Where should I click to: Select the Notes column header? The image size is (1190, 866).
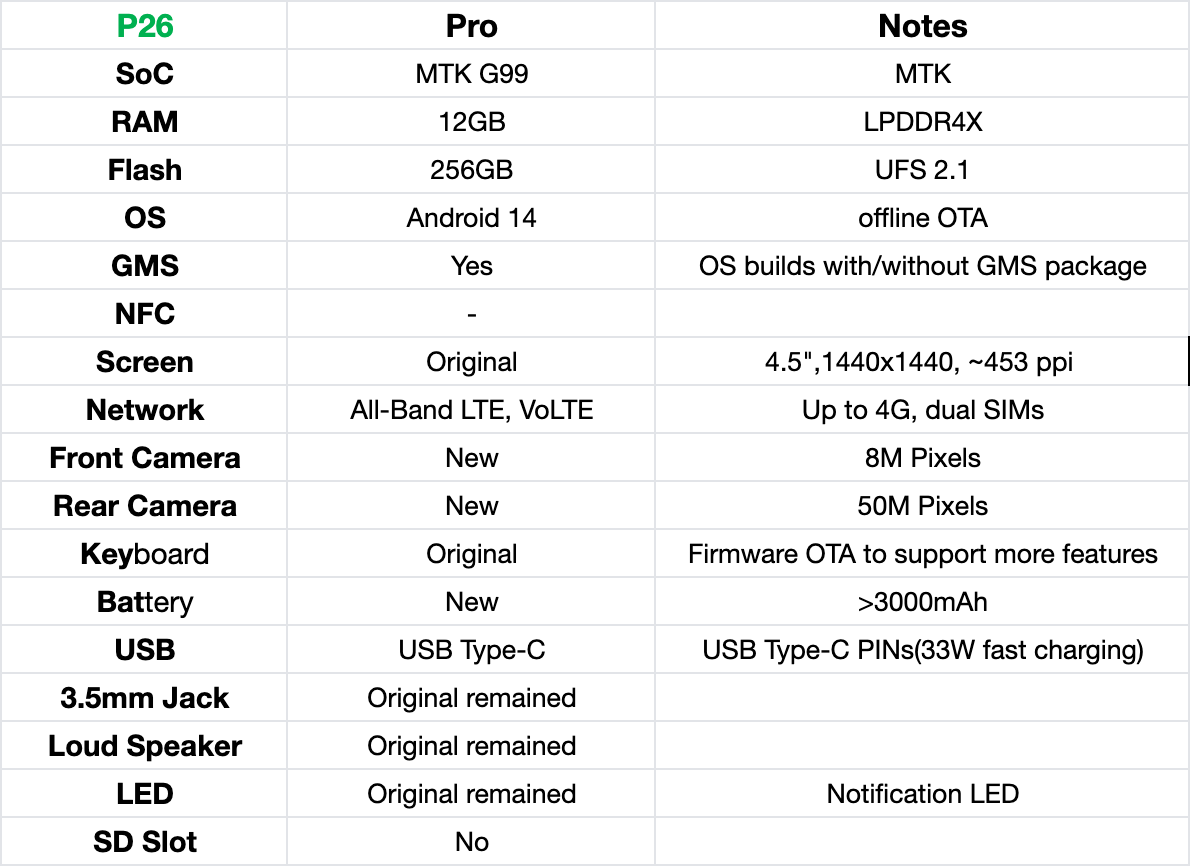[x=922, y=26]
